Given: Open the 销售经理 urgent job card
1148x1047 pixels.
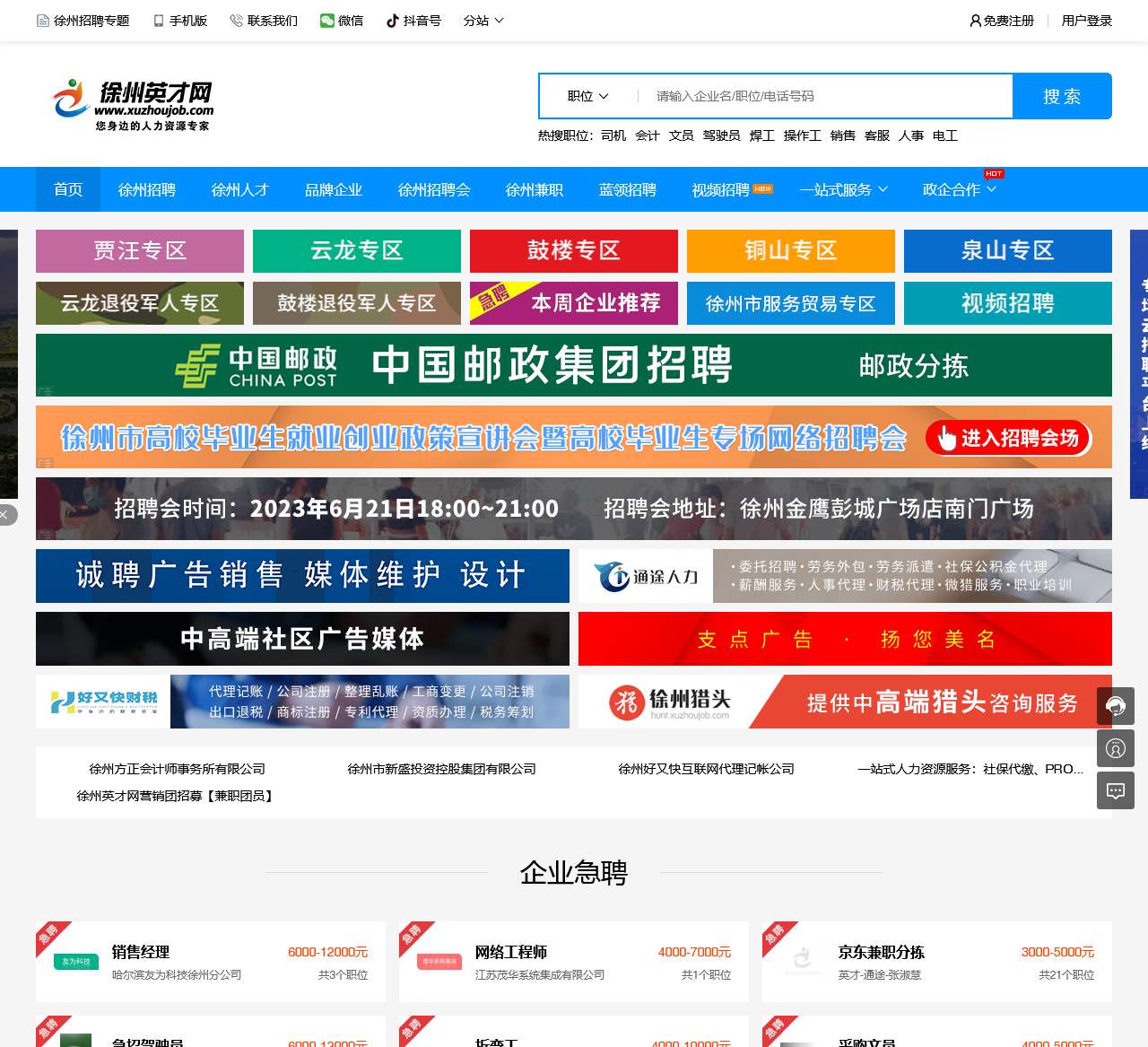Looking at the screenshot, I should pos(211,962).
